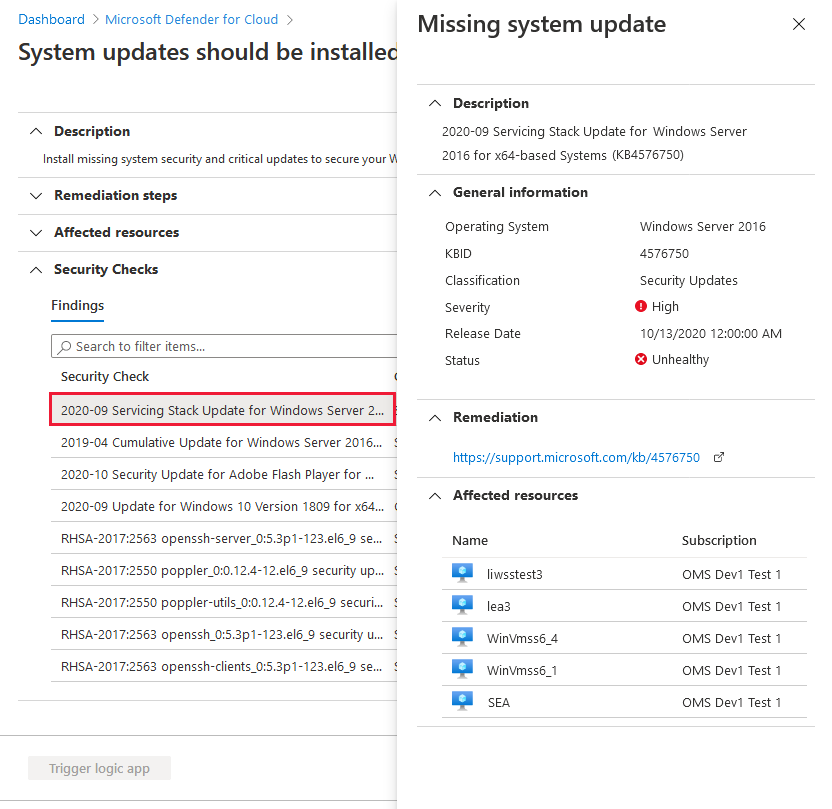This screenshot has height=809, width=832.
Task: Click the VM icon for WinVmss6_4
Action: [462, 637]
